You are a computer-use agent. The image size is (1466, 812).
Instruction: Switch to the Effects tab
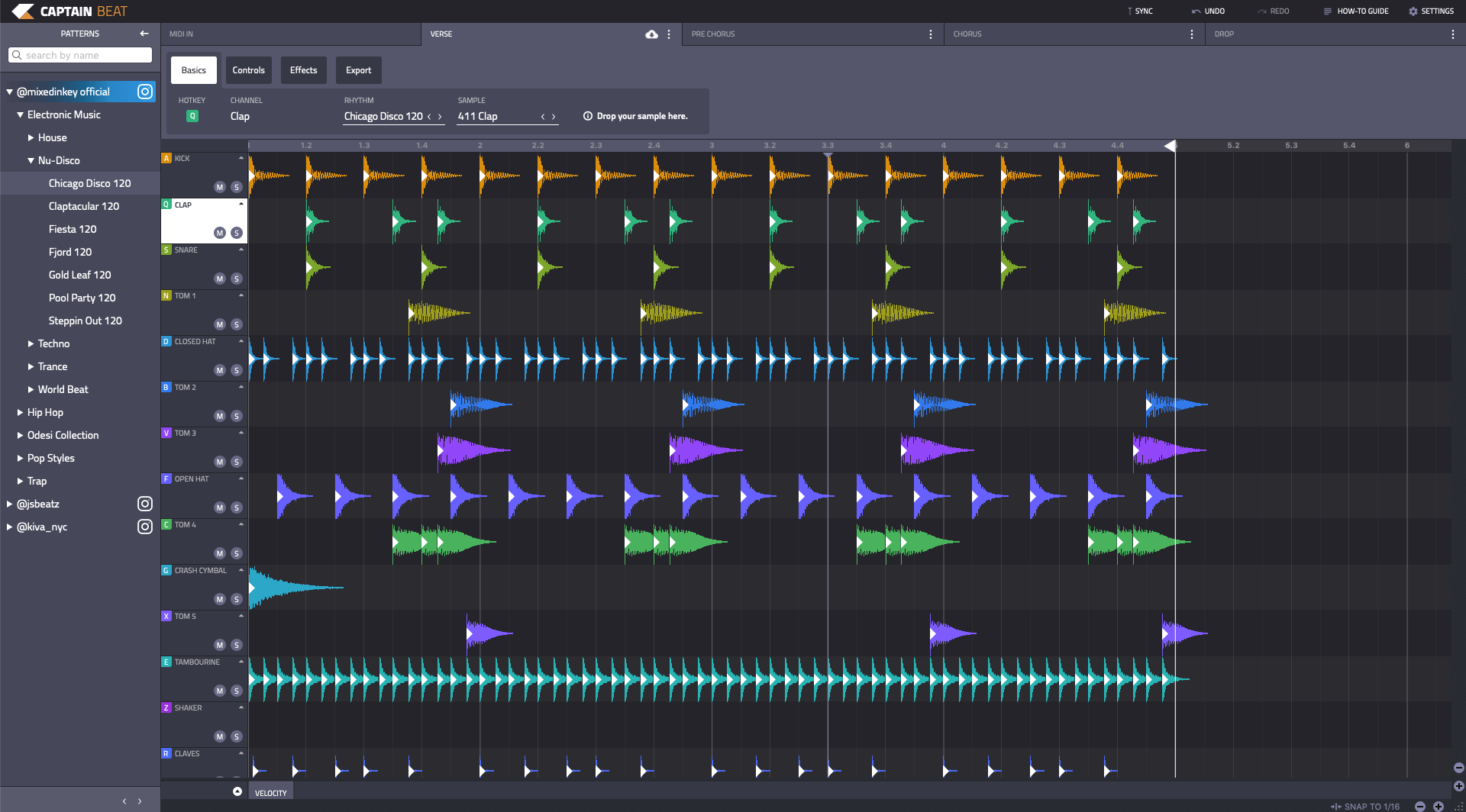coord(303,69)
